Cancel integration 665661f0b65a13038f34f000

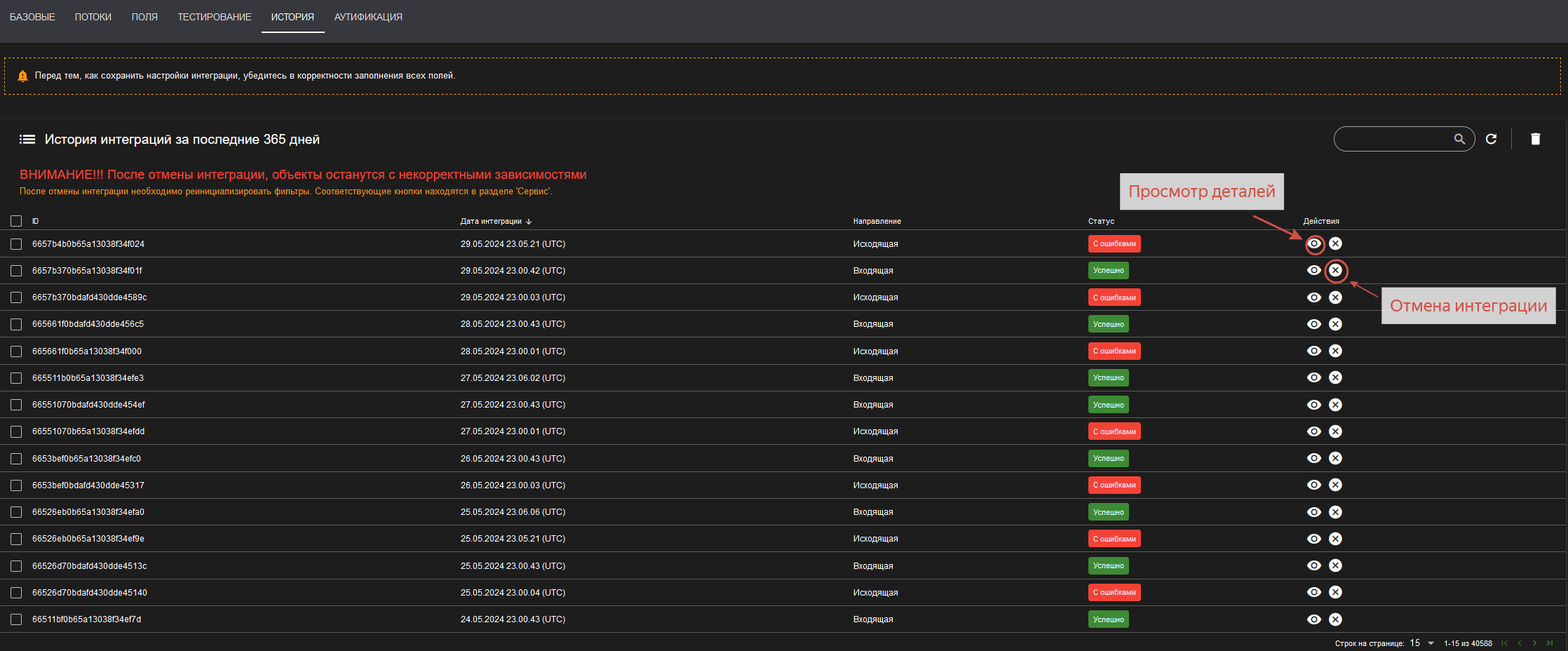coord(1336,351)
